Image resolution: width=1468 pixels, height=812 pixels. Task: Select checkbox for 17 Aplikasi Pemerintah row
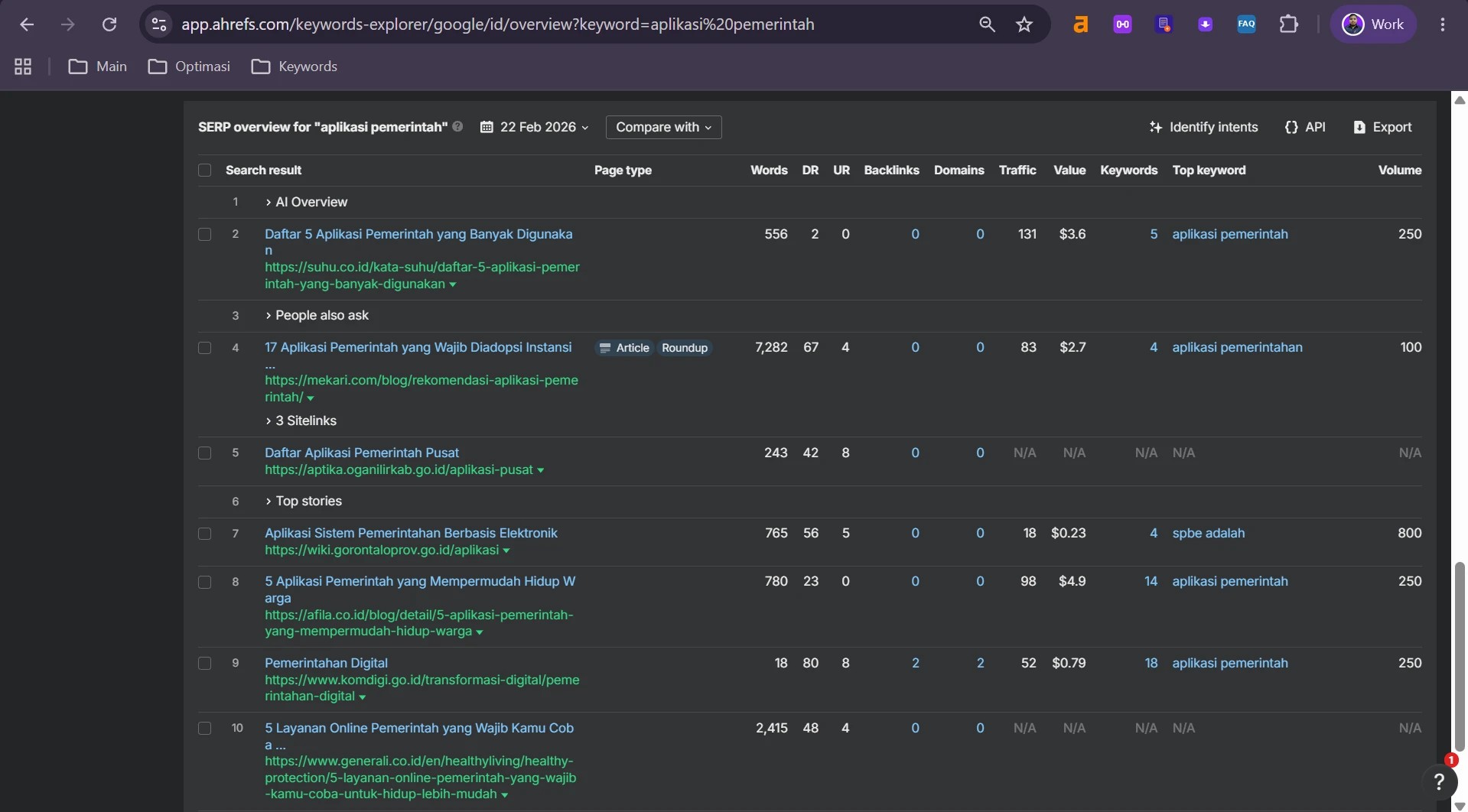[x=204, y=348]
